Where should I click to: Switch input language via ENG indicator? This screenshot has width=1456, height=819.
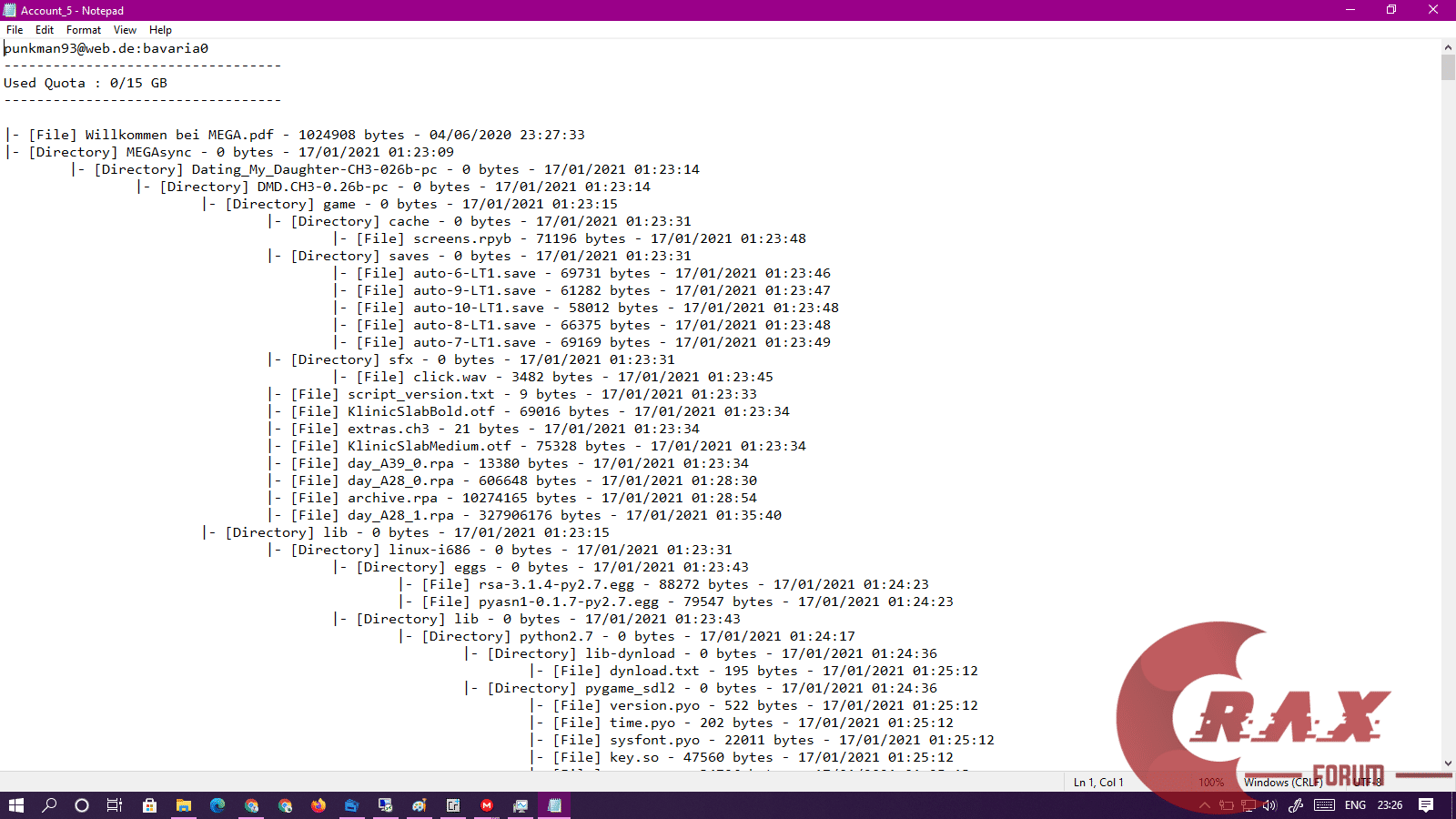(1355, 805)
